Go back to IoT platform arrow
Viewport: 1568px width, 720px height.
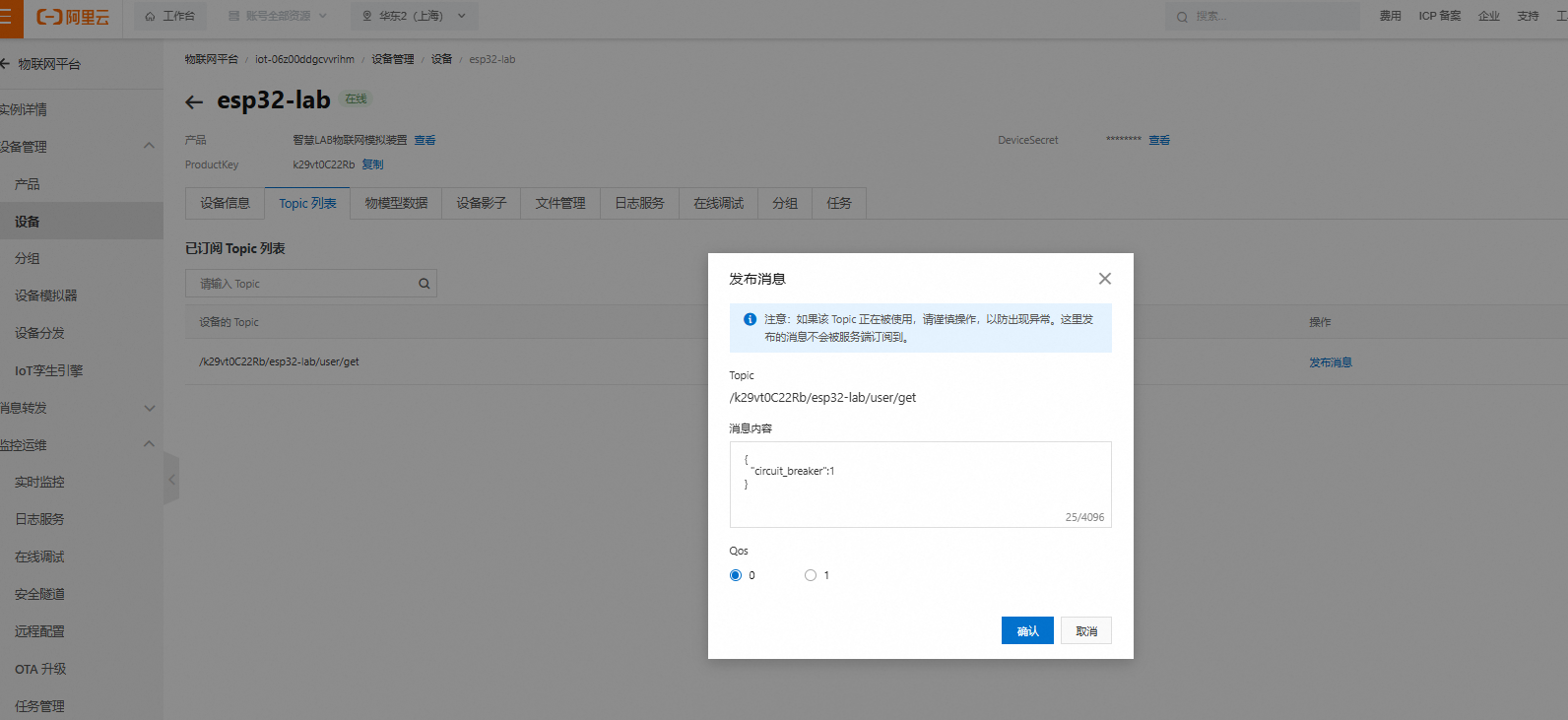coord(5,64)
